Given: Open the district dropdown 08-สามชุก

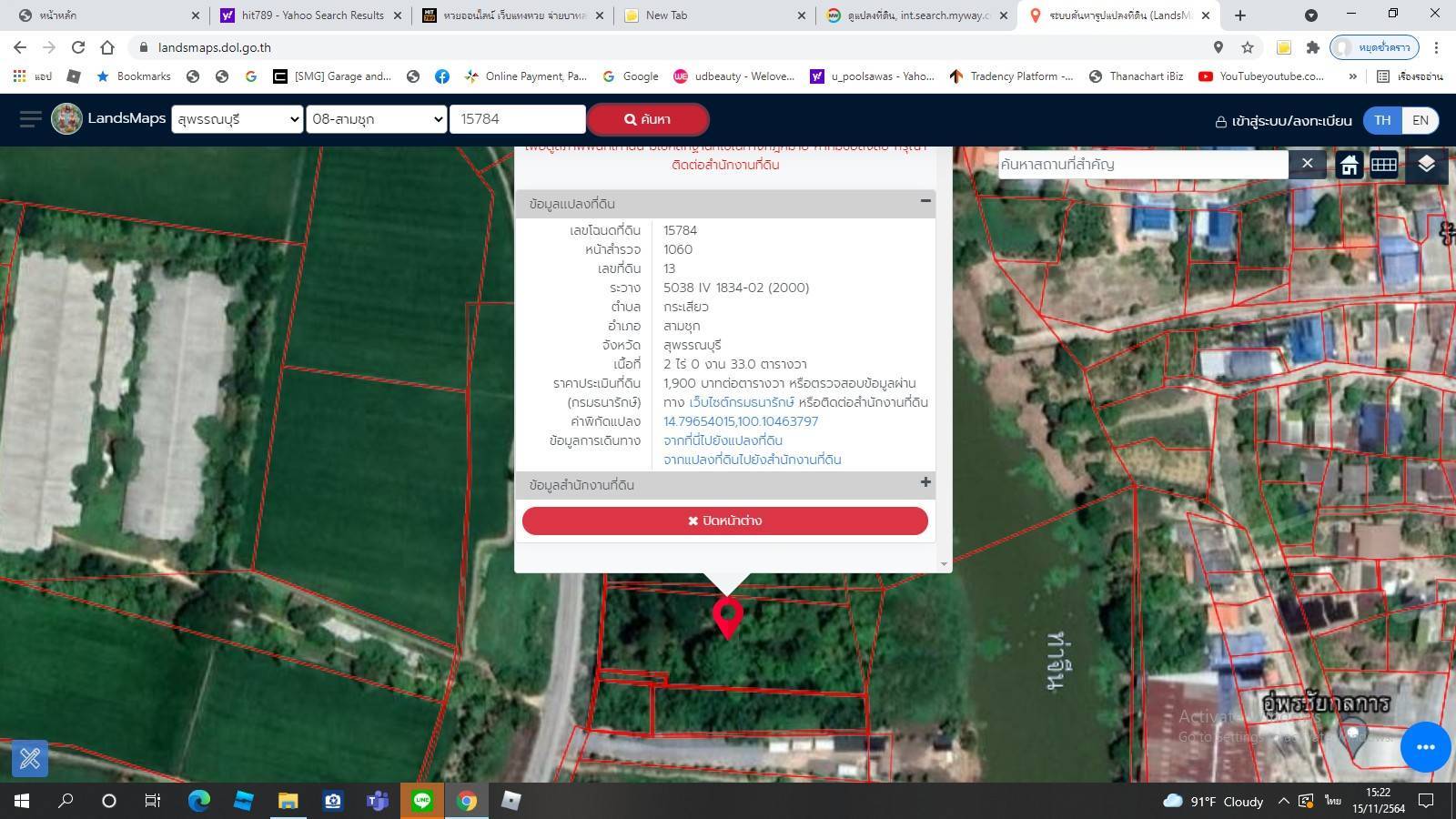Looking at the screenshot, I should pyautogui.click(x=376, y=119).
